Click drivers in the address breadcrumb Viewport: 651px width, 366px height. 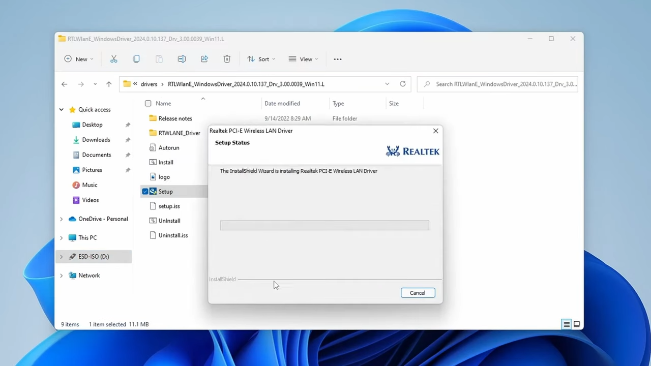tap(149, 84)
